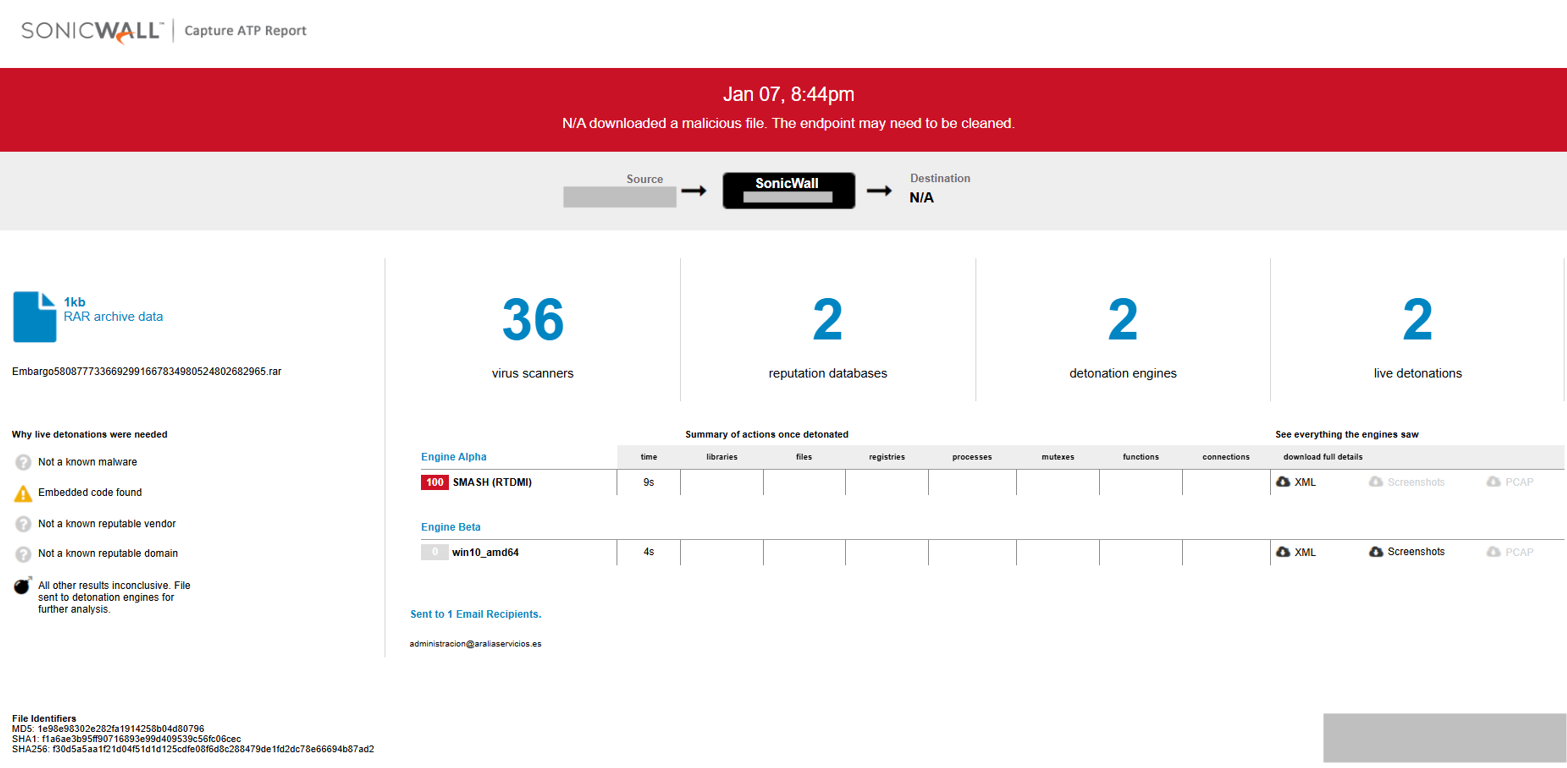This screenshot has width=1567, height=768.
Task: Click the 36 virus scanners count
Action: coord(533,320)
